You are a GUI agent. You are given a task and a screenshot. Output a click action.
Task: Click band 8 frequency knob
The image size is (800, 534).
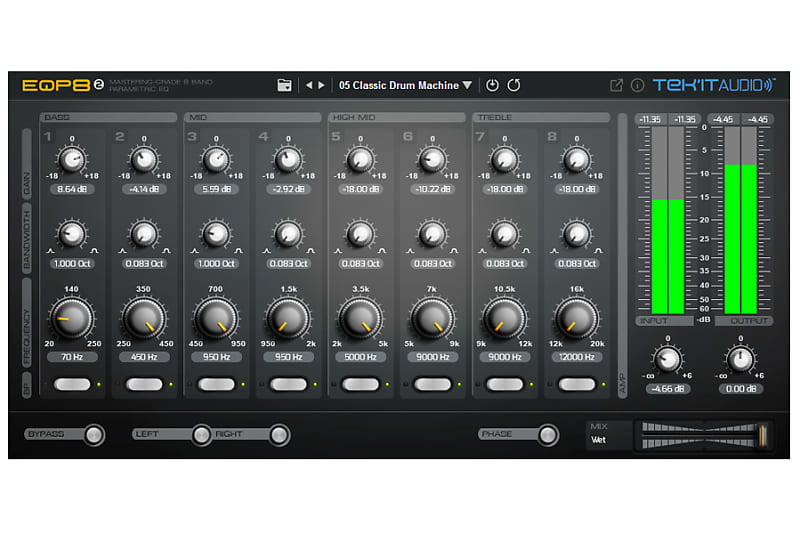click(x=577, y=318)
